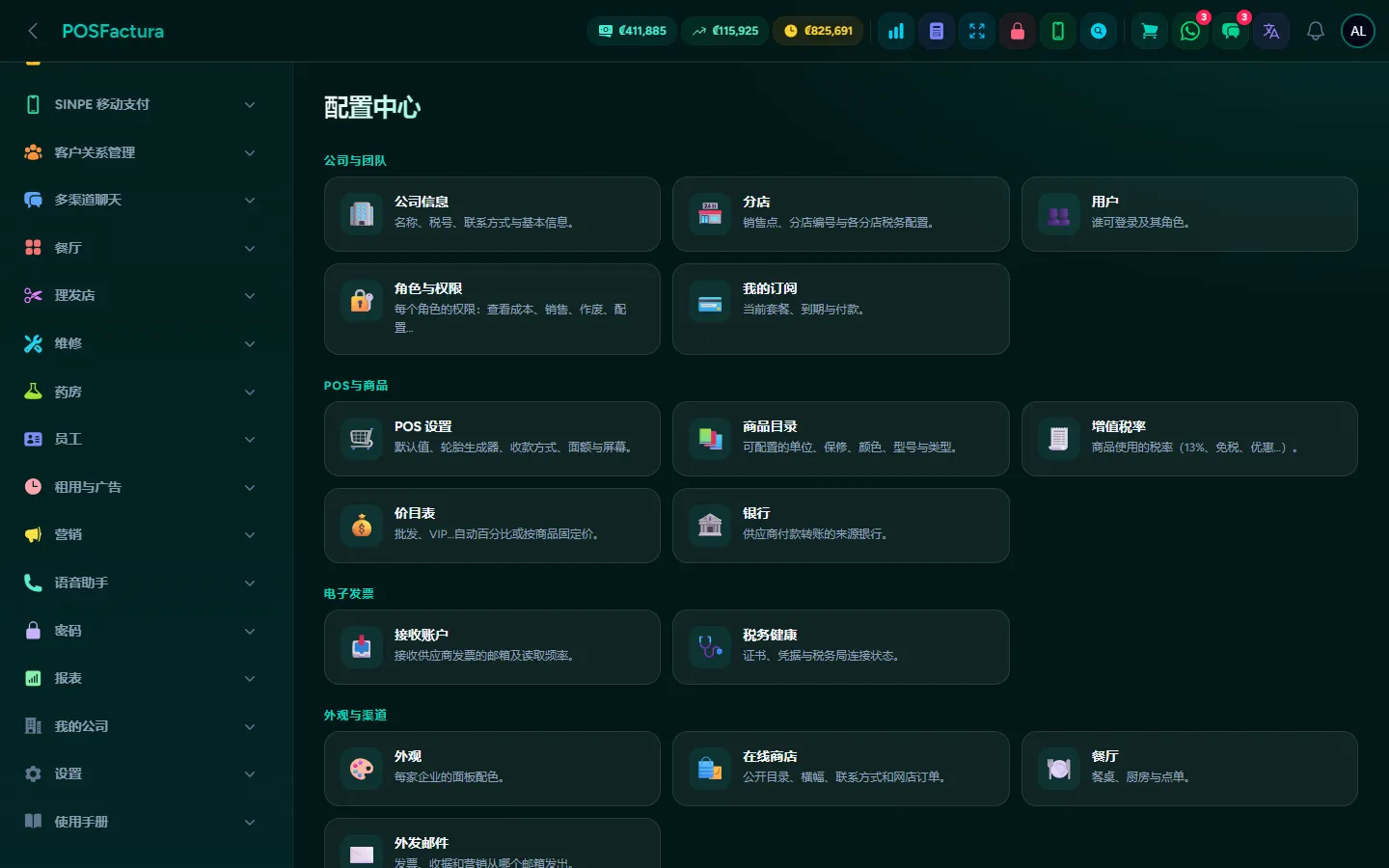1389x868 pixels.
Task: Expand the 理发店 sidebar section
Action: [141, 295]
